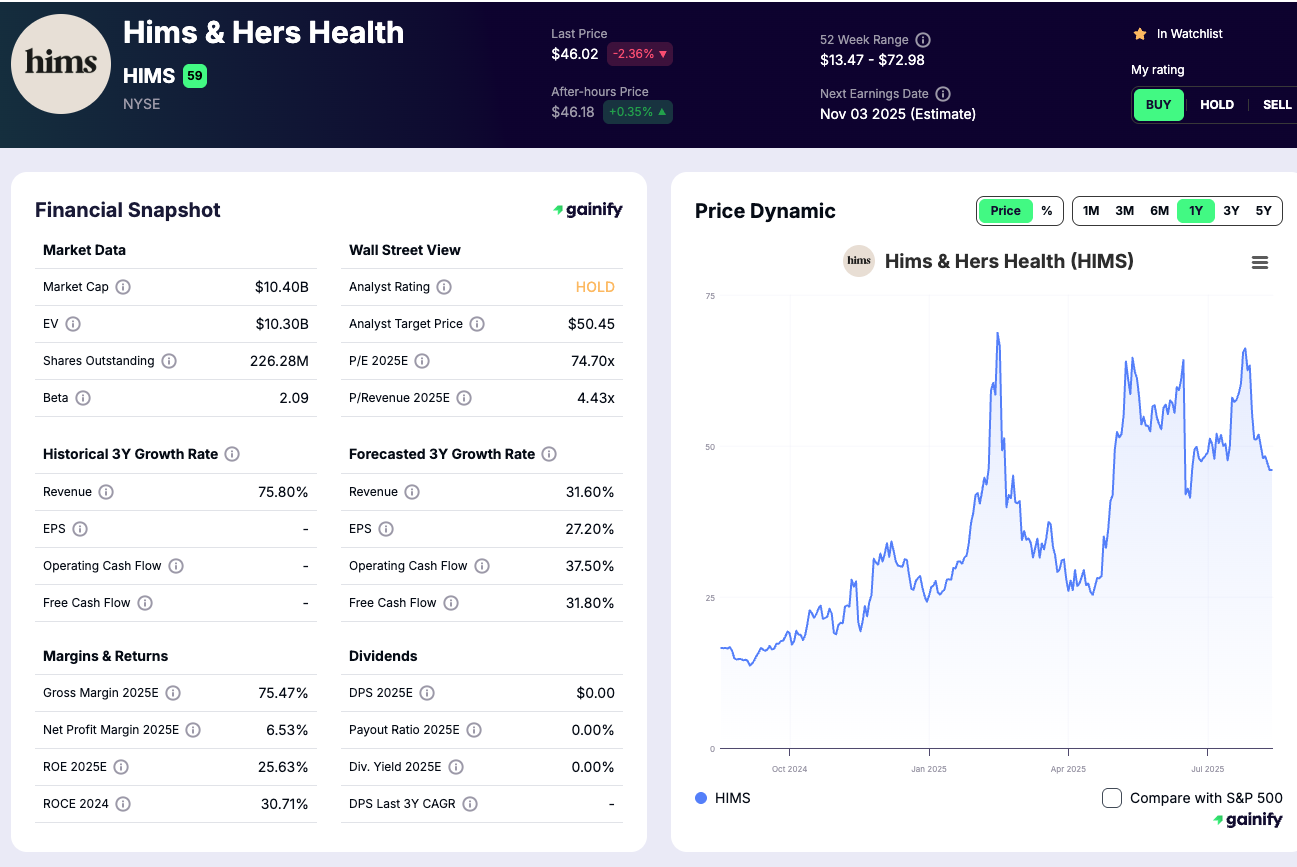Rate the stock as HOLD
This screenshot has width=1297, height=867.
[x=1217, y=105]
